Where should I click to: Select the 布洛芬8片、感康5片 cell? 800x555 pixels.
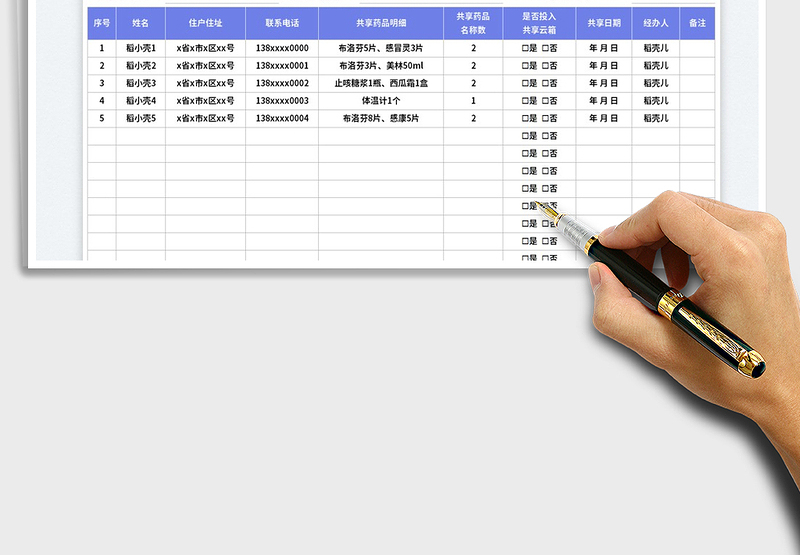click(x=381, y=118)
